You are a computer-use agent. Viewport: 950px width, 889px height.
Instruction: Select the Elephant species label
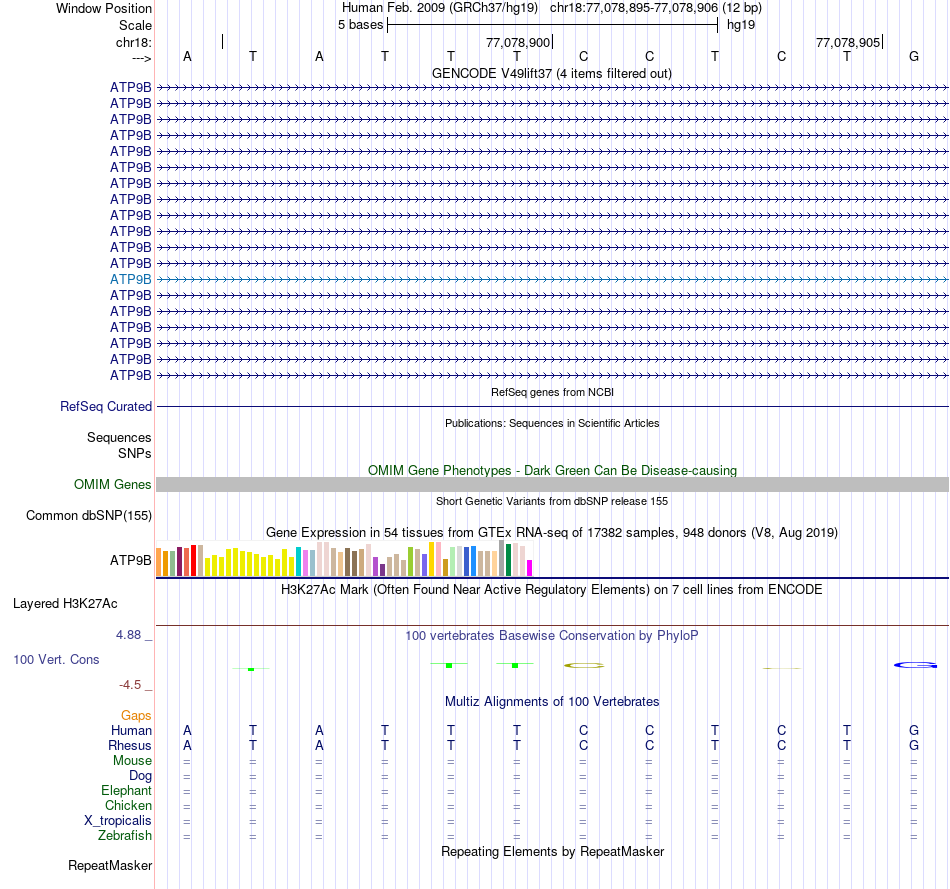pos(126,790)
